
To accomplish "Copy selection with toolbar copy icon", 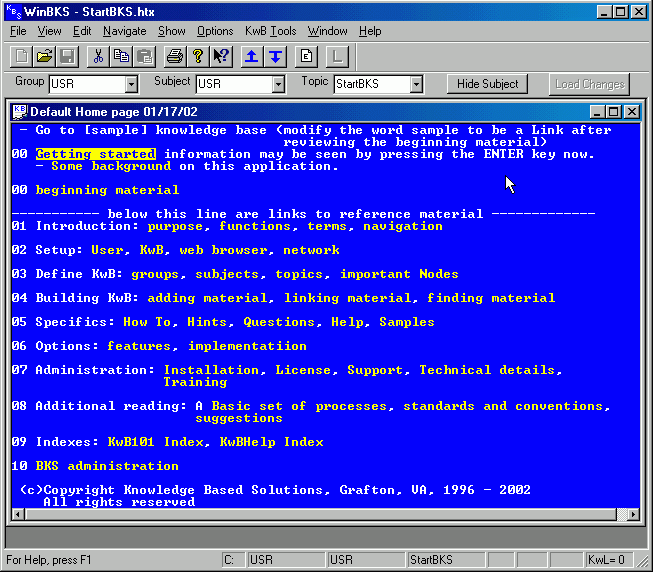I will [x=121, y=56].
